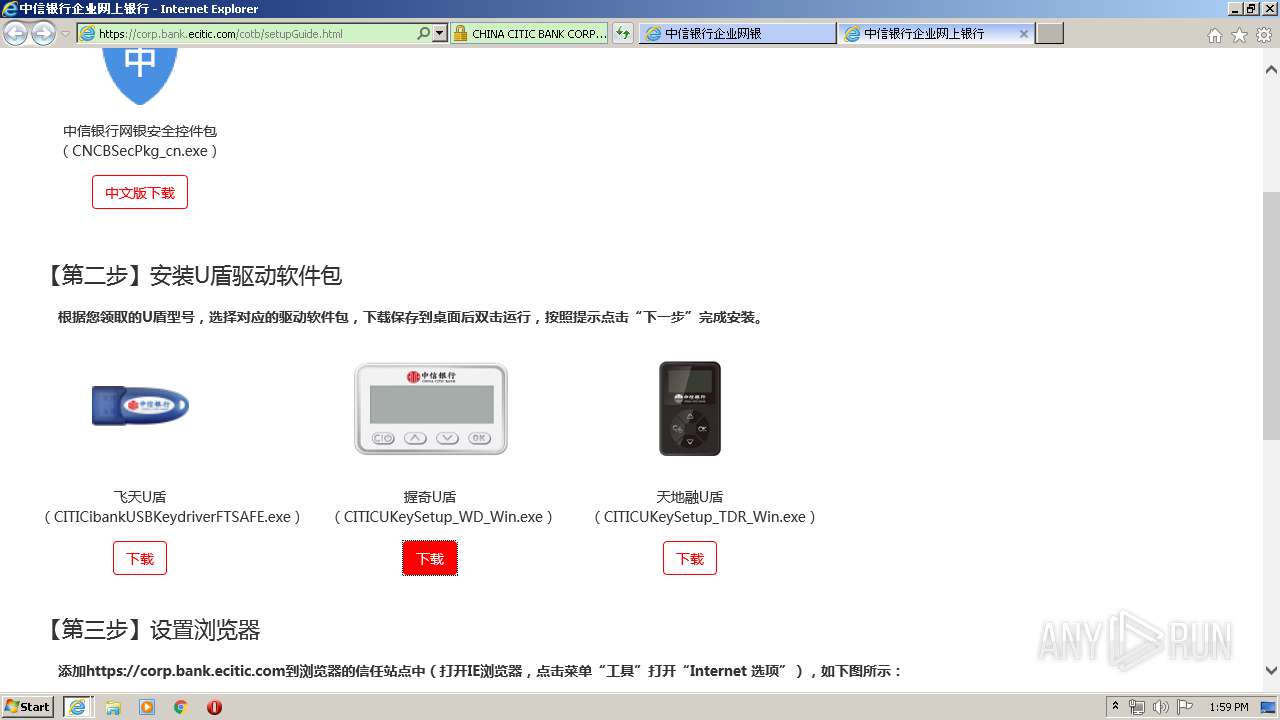Click the 【第三步】设置浏览器 heading

point(152,630)
